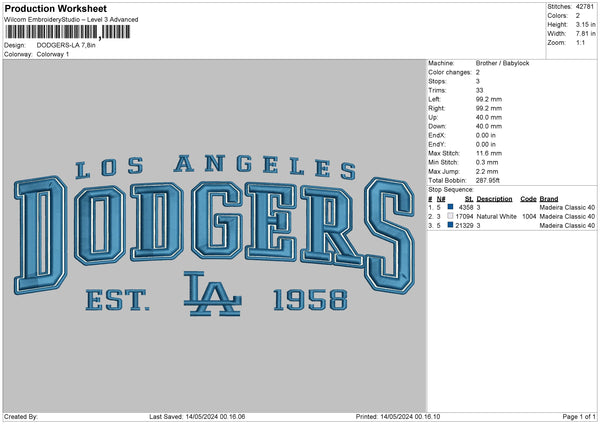The image size is (600, 424).
Task: Click the machine value 'Brother / Babylock'
Action: tap(502, 63)
